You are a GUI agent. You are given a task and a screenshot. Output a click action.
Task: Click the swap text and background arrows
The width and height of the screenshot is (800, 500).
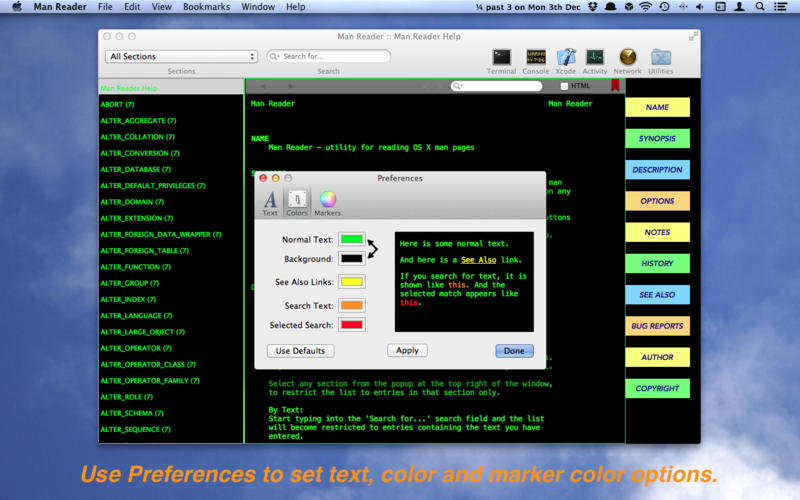tap(372, 248)
